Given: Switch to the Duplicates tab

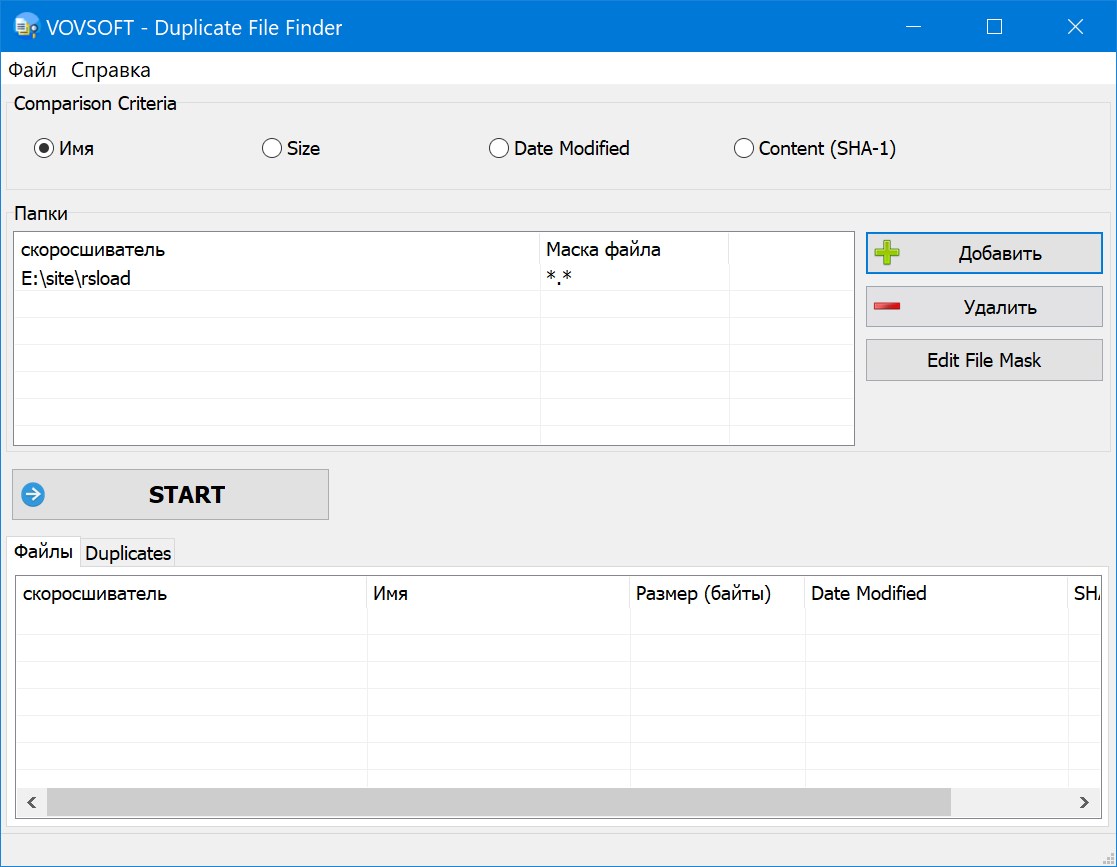Looking at the screenshot, I should tap(127, 551).
